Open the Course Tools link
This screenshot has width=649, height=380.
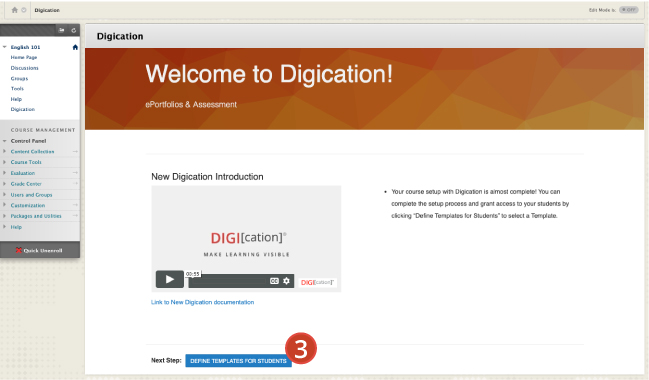click(x=26, y=162)
